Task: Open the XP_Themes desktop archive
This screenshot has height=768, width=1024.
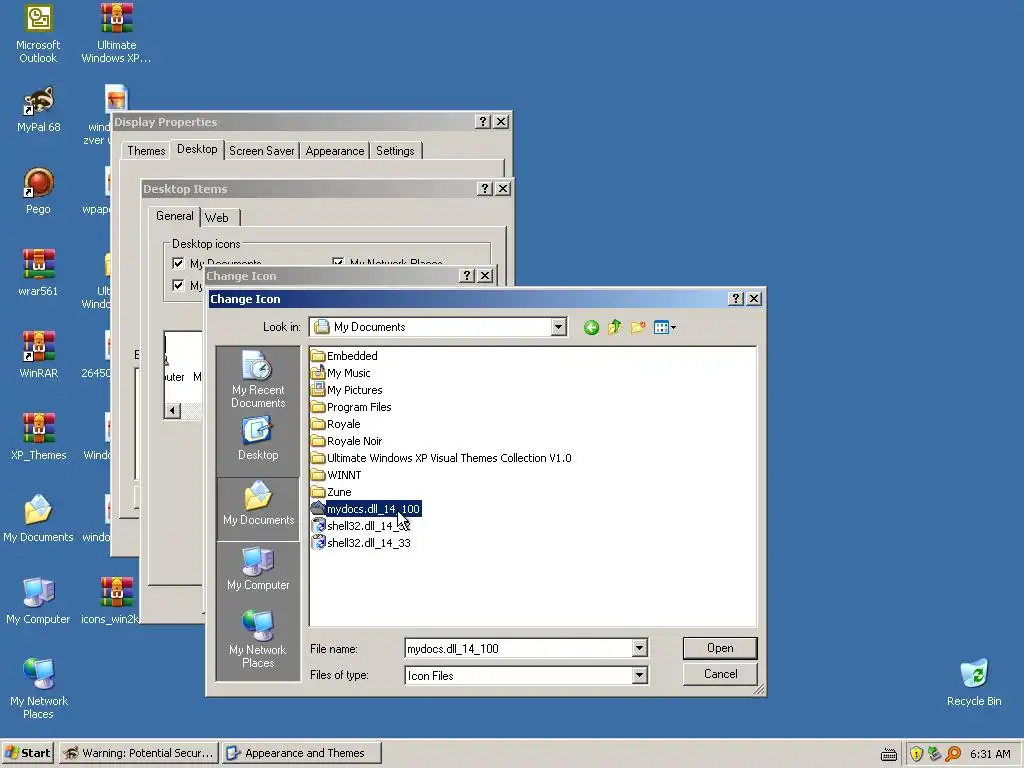Action: [38, 438]
